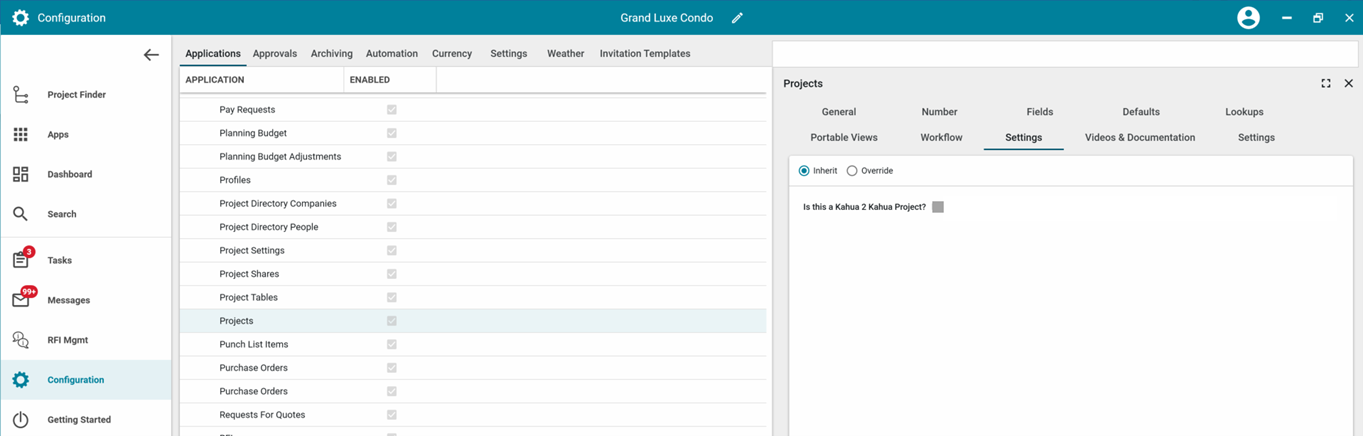Open Tasks with 3 notifications
Screen dimensions: 1363x436
21,260
